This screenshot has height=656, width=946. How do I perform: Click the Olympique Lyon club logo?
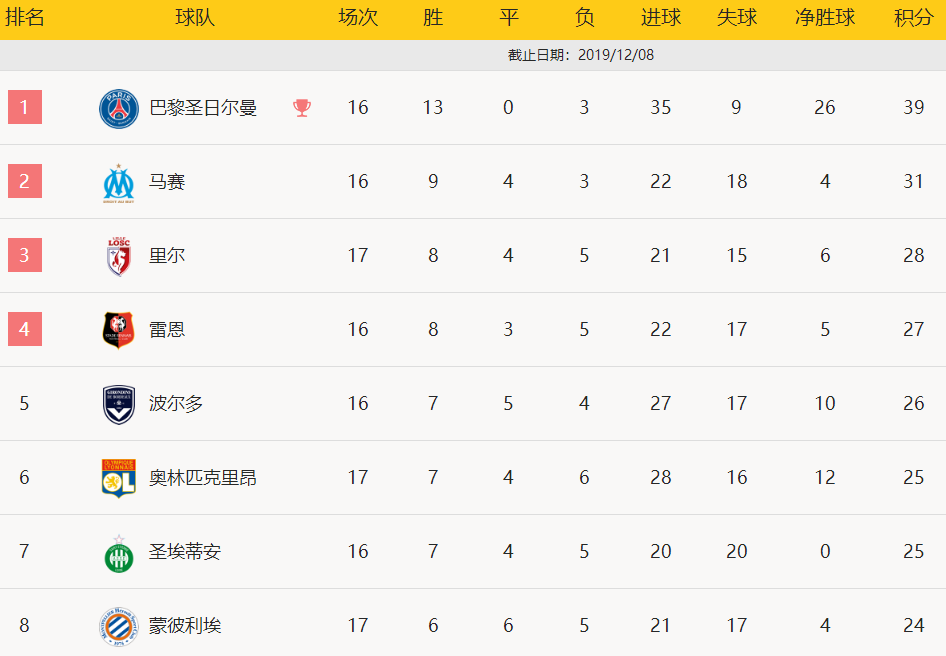[x=119, y=478]
